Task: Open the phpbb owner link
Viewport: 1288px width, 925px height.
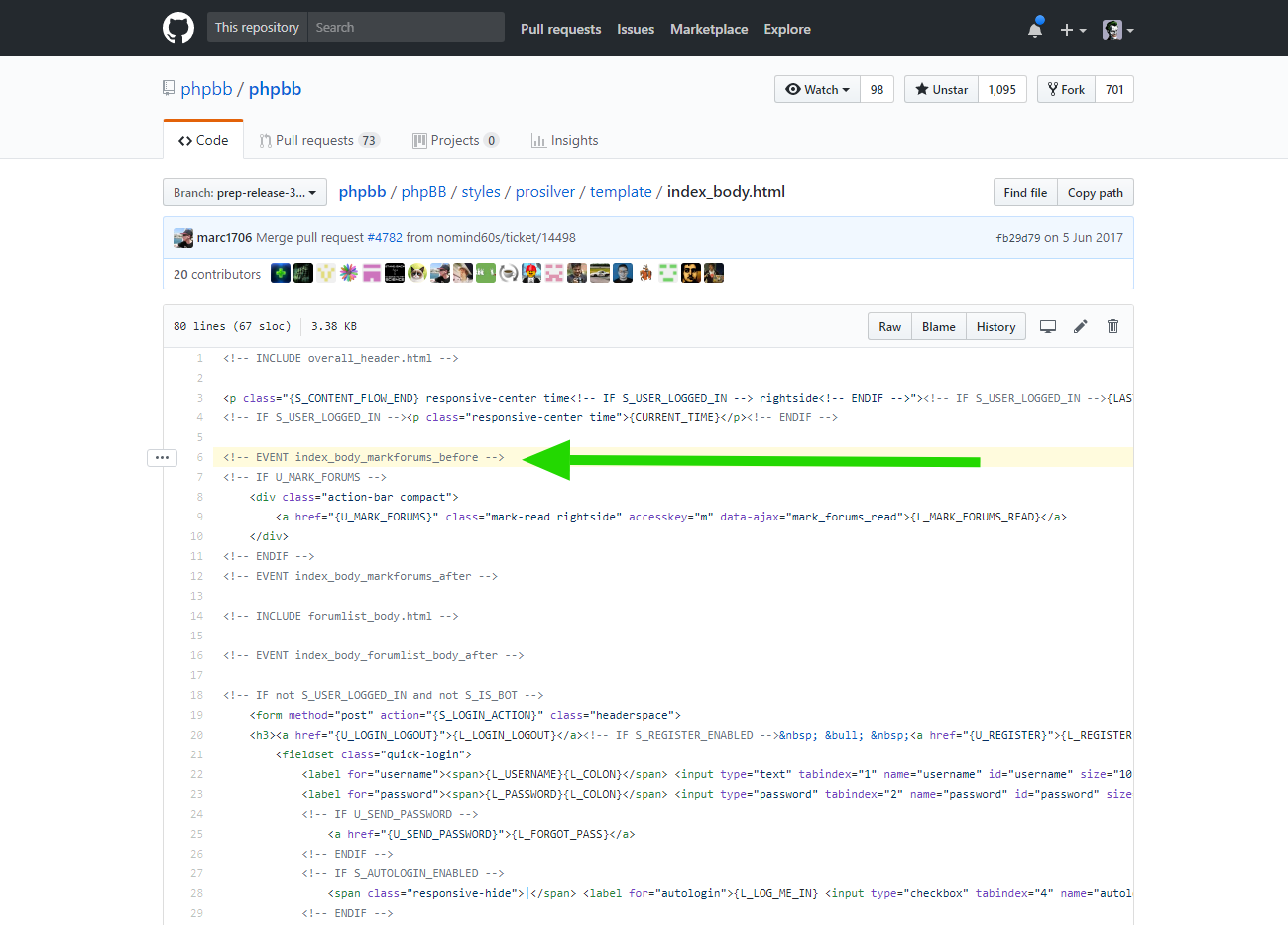Action: (x=206, y=89)
